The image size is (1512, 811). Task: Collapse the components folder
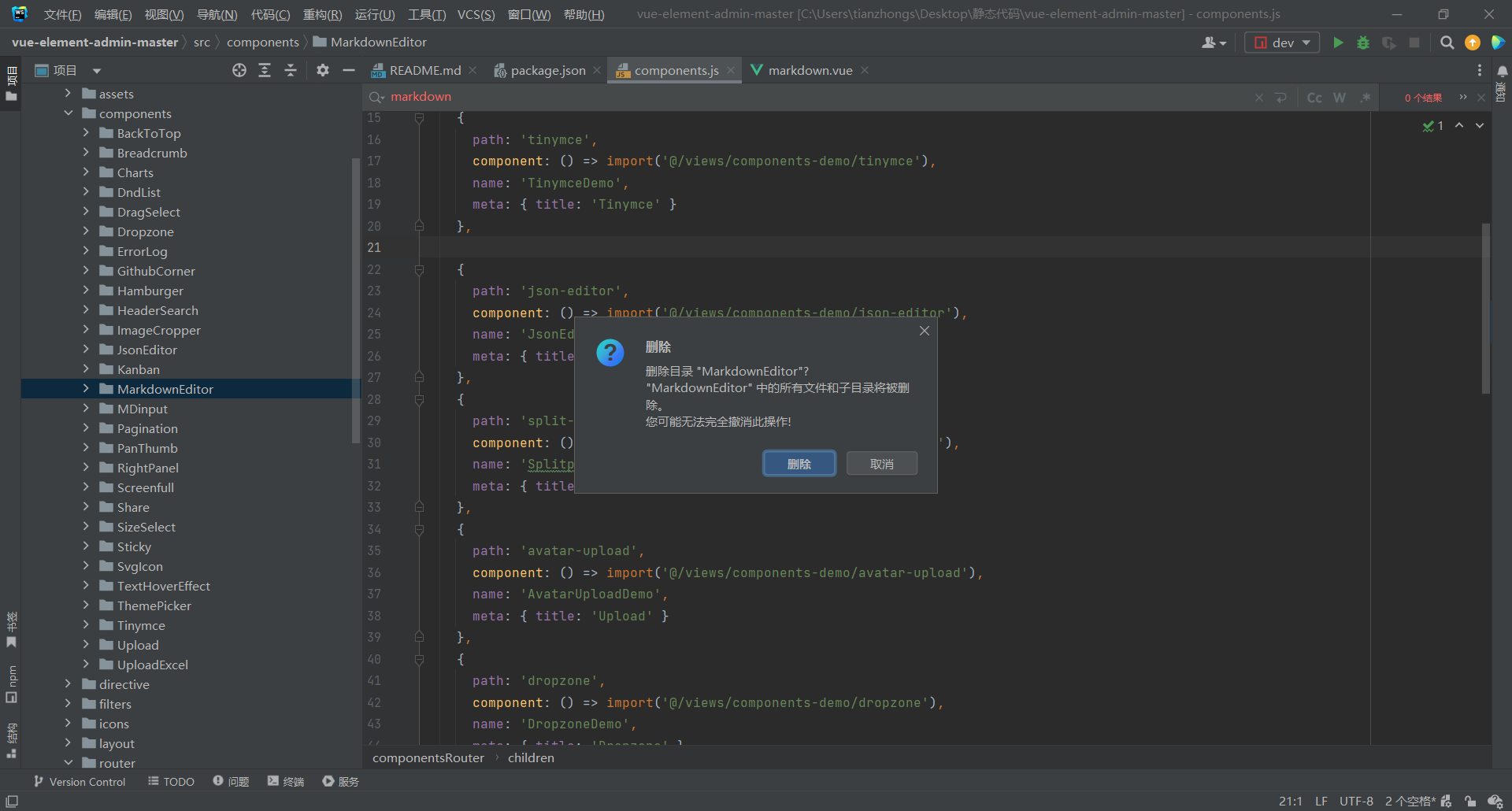(x=69, y=113)
